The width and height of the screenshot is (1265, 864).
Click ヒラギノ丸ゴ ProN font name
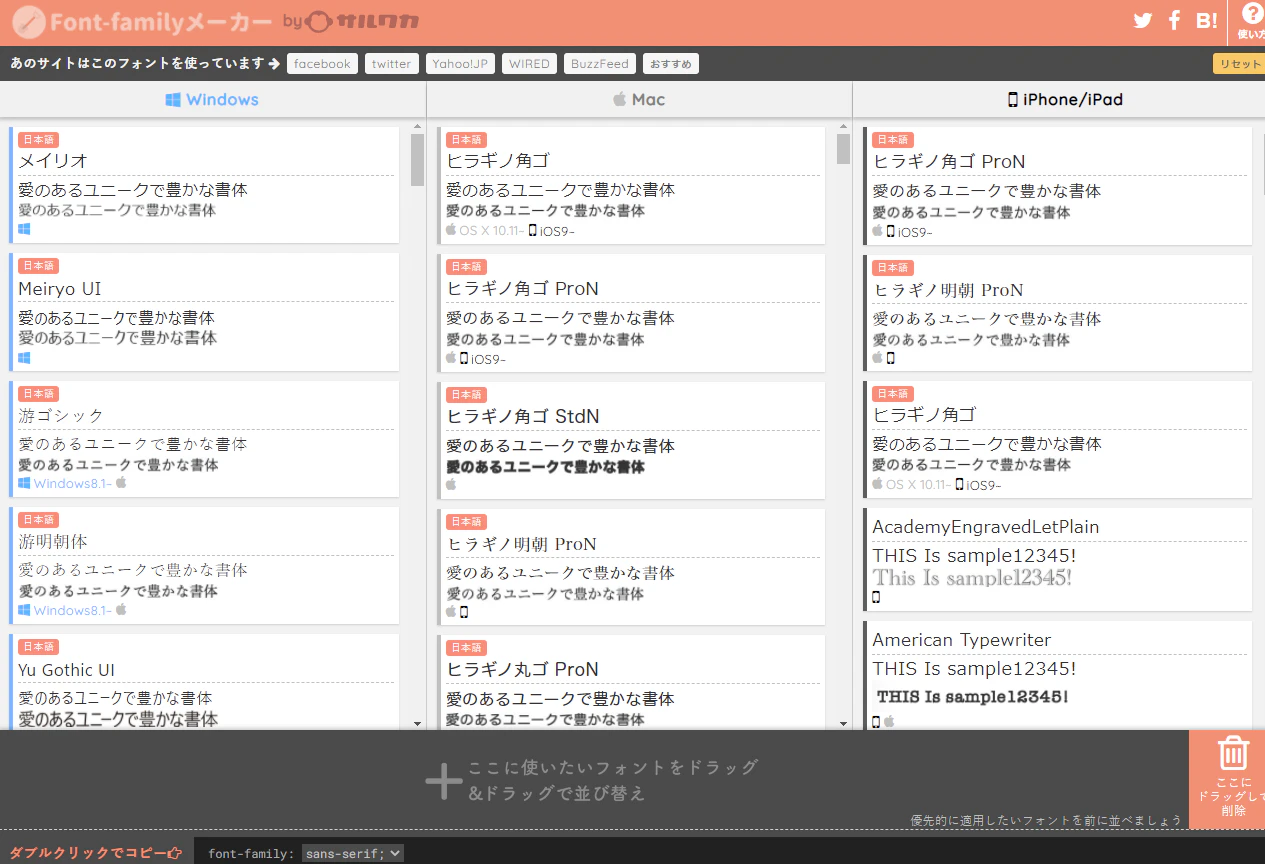(x=522, y=669)
